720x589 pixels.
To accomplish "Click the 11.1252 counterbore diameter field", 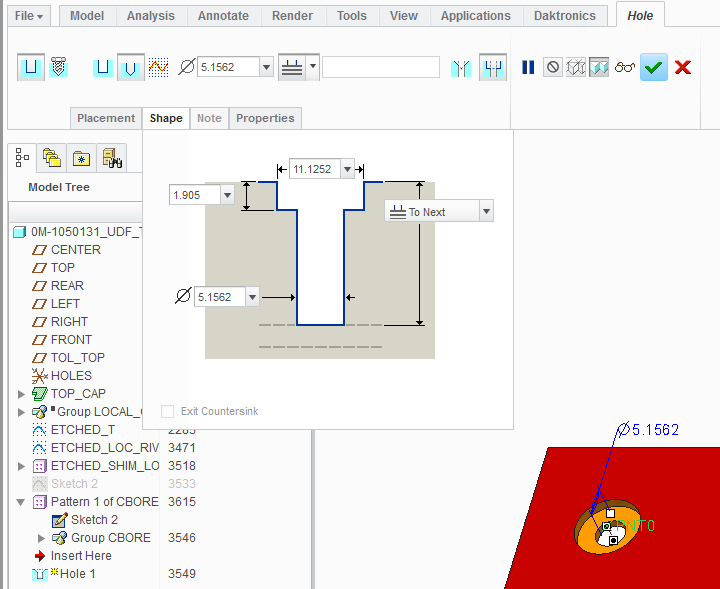I will [315, 169].
